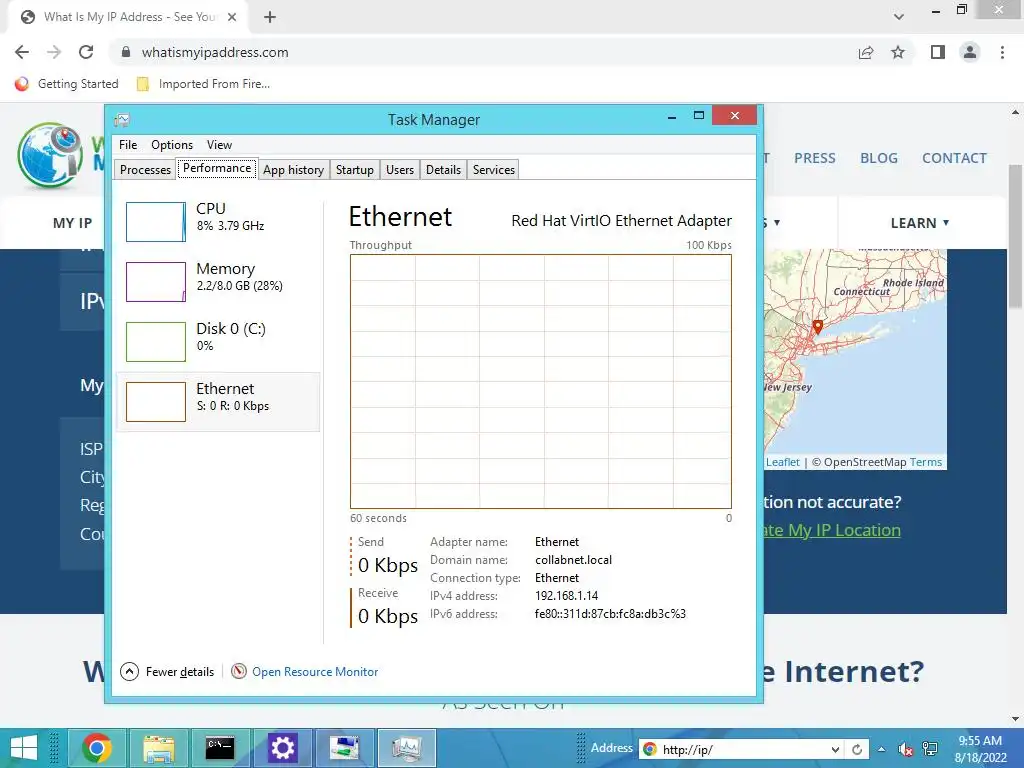Screen dimensions: 1024x768
Task: Open the CONTACT link on website
Action: pyautogui.click(x=954, y=158)
